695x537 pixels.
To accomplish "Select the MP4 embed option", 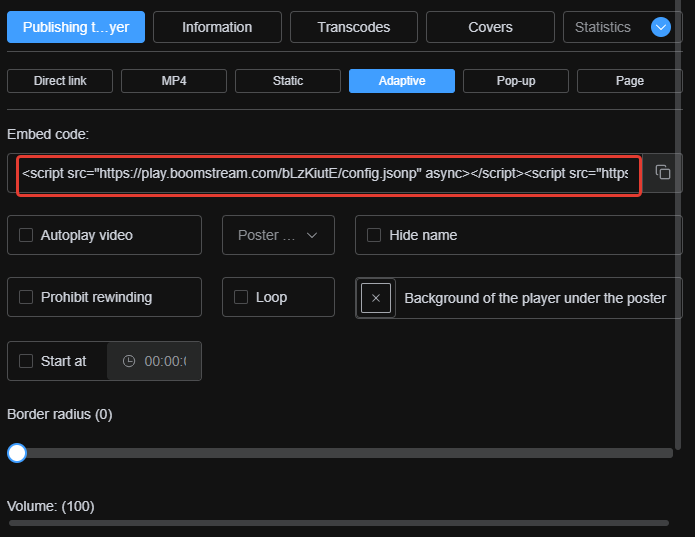I will coord(174,81).
